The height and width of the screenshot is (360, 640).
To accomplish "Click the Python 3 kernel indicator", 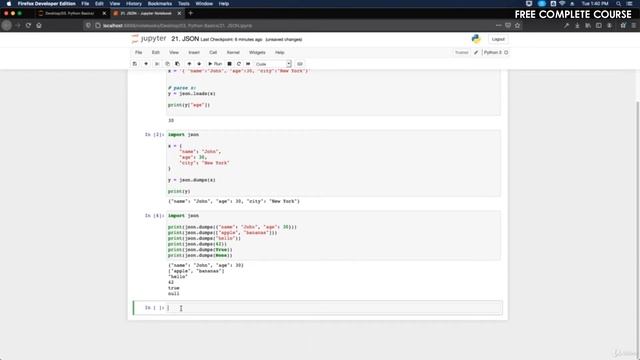I will (496, 53).
